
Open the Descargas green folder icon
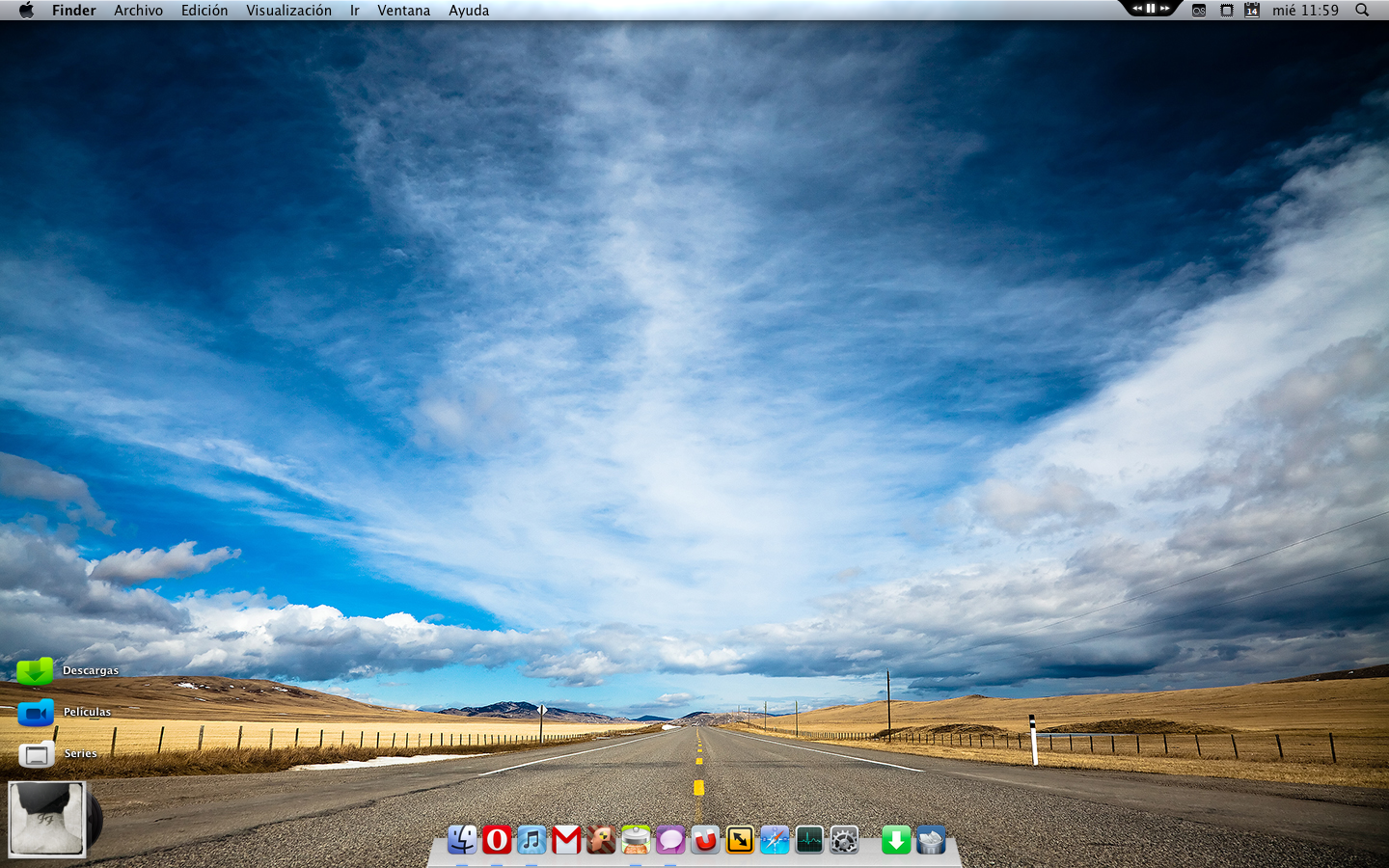tap(35, 670)
